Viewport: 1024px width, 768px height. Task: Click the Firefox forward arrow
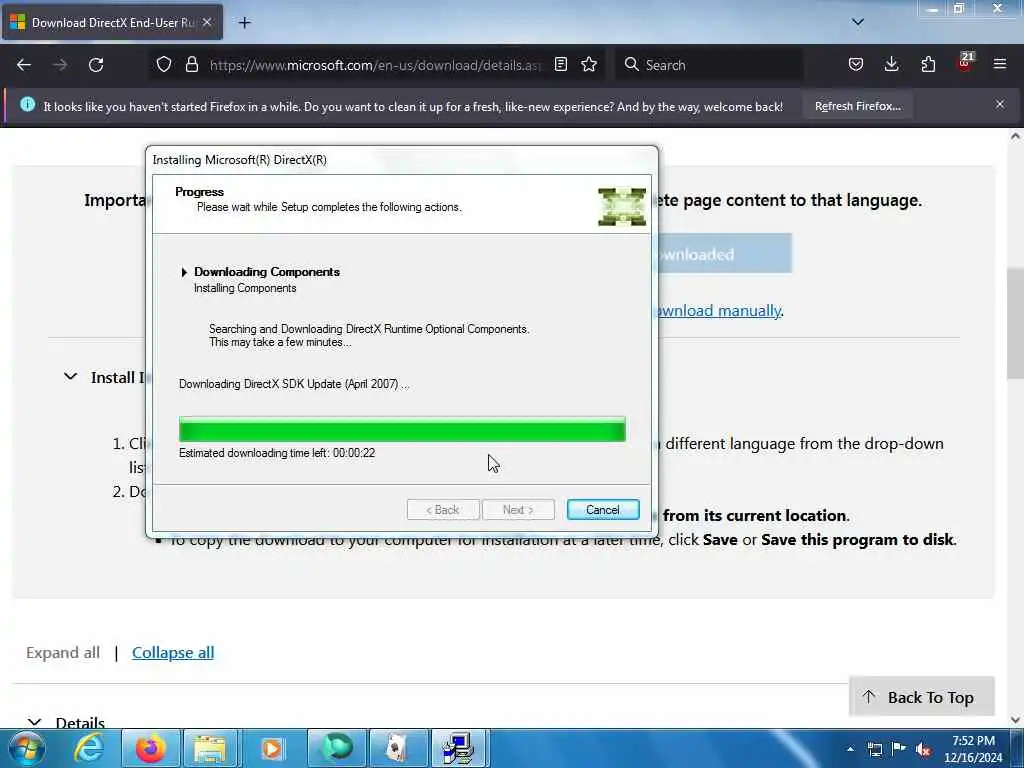tap(60, 65)
